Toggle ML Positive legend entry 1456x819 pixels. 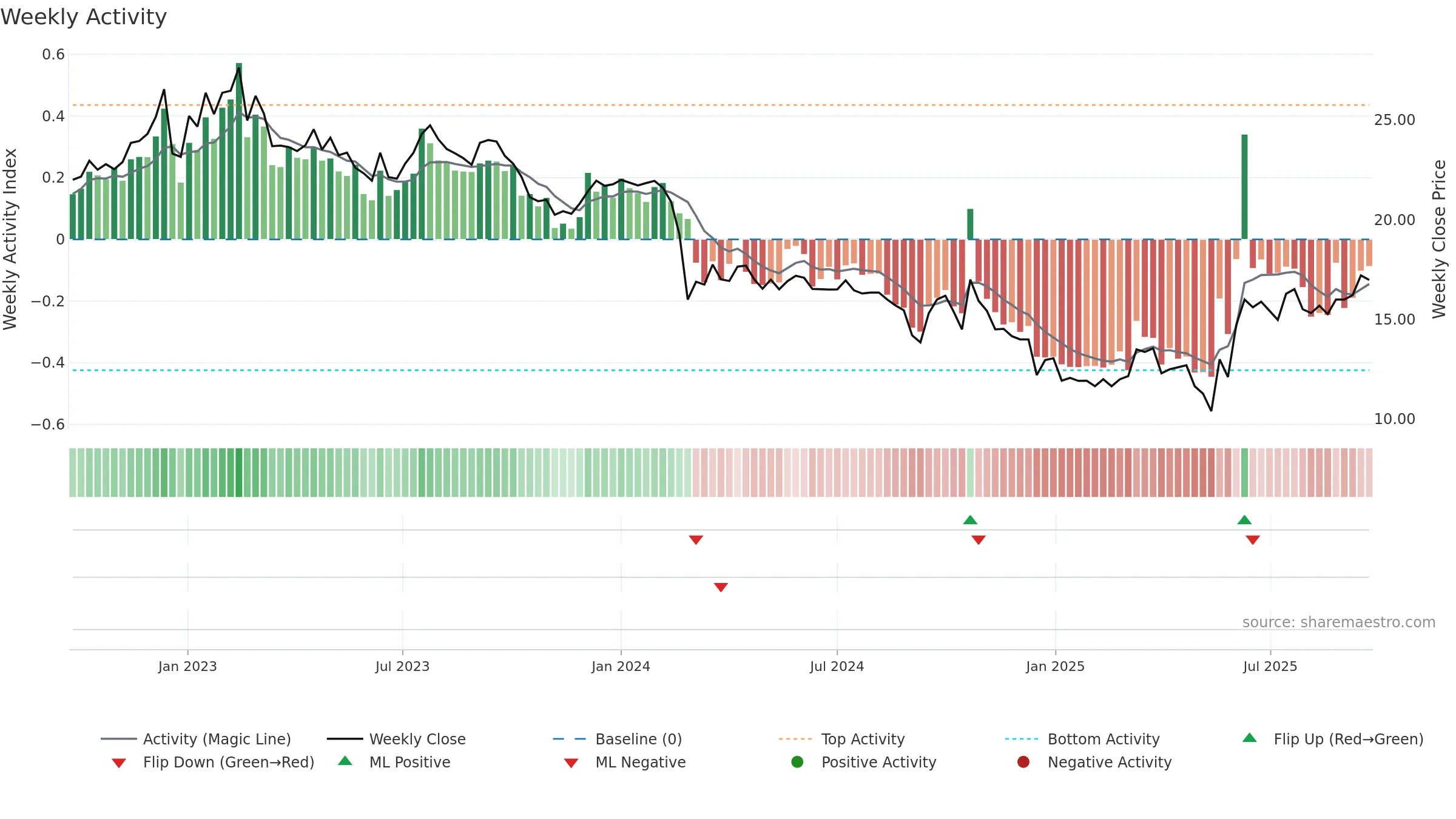[x=394, y=762]
